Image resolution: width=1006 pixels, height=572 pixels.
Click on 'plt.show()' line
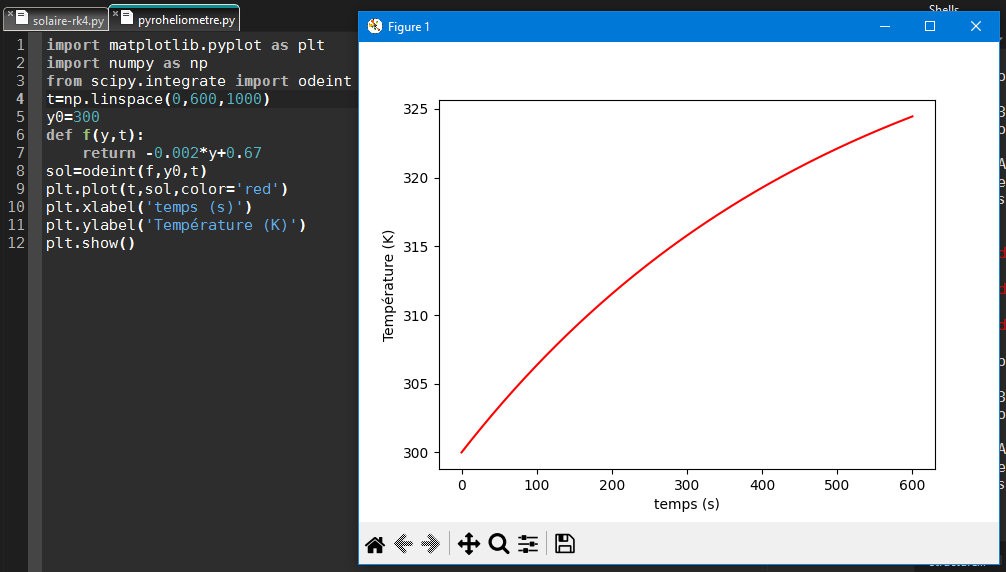coord(90,243)
